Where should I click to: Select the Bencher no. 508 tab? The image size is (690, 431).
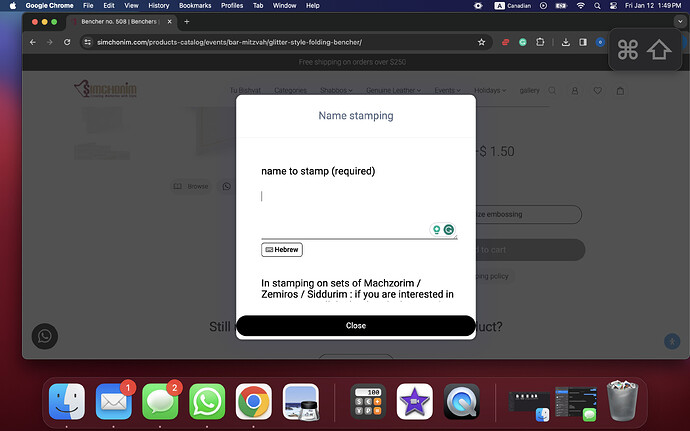[122, 22]
